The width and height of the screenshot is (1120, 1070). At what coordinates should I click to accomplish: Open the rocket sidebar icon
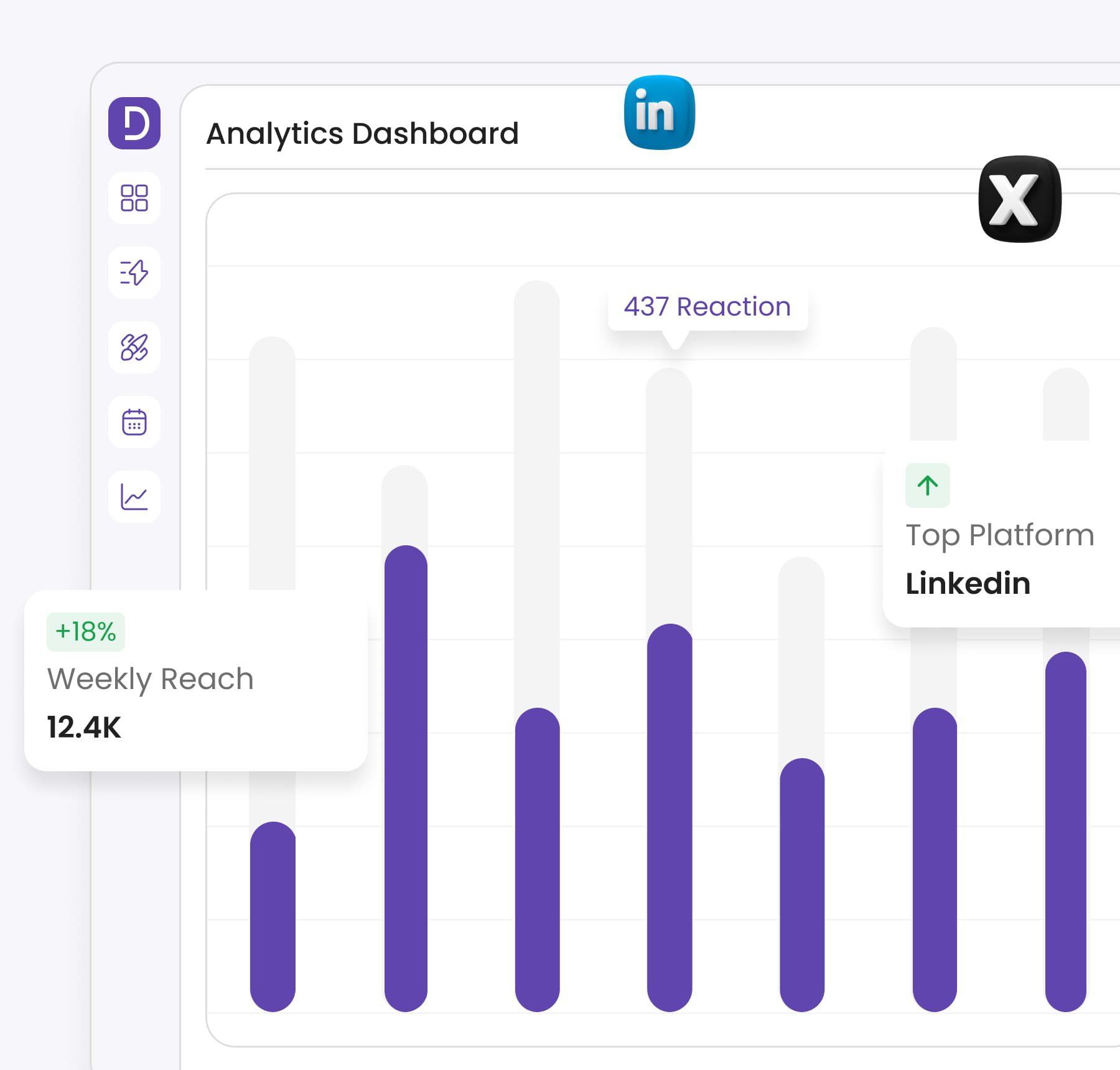point(134,347)
